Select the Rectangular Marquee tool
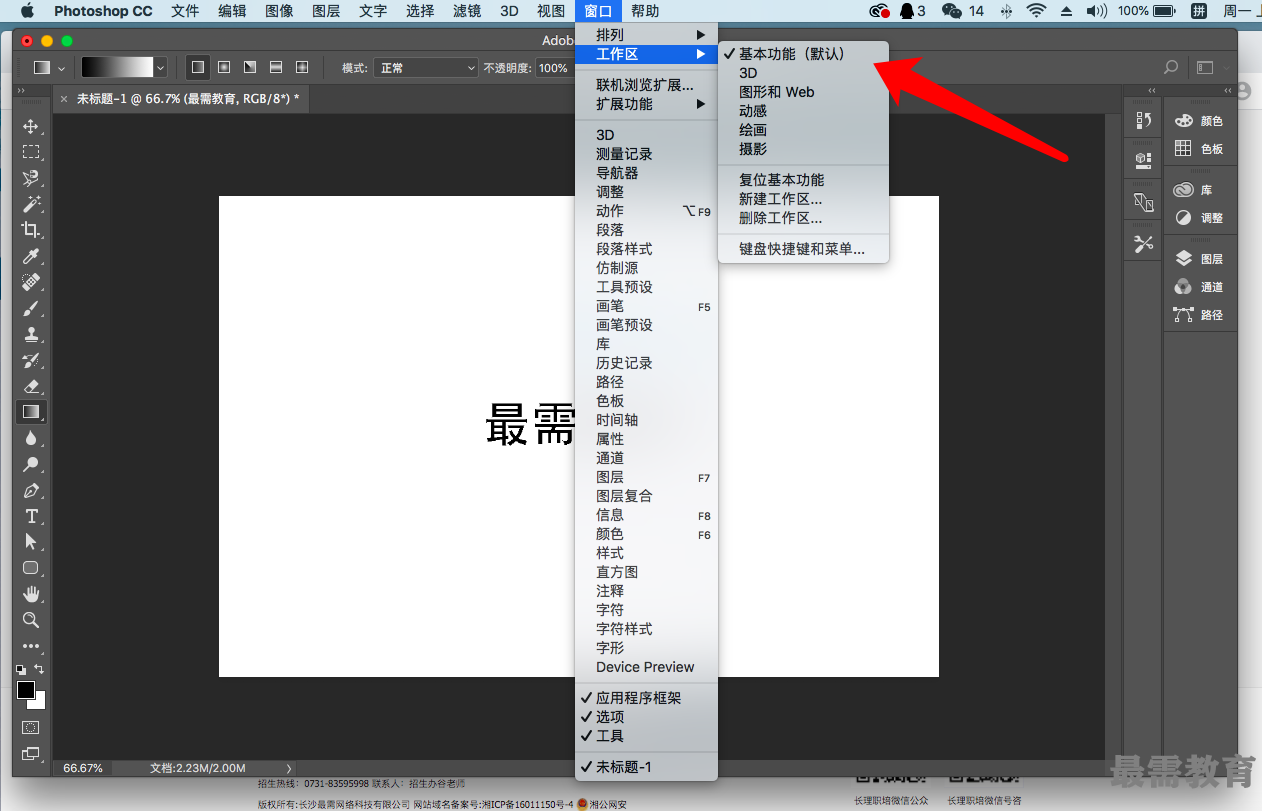This screenshot has height=811, width=1262. click(31, 152)
